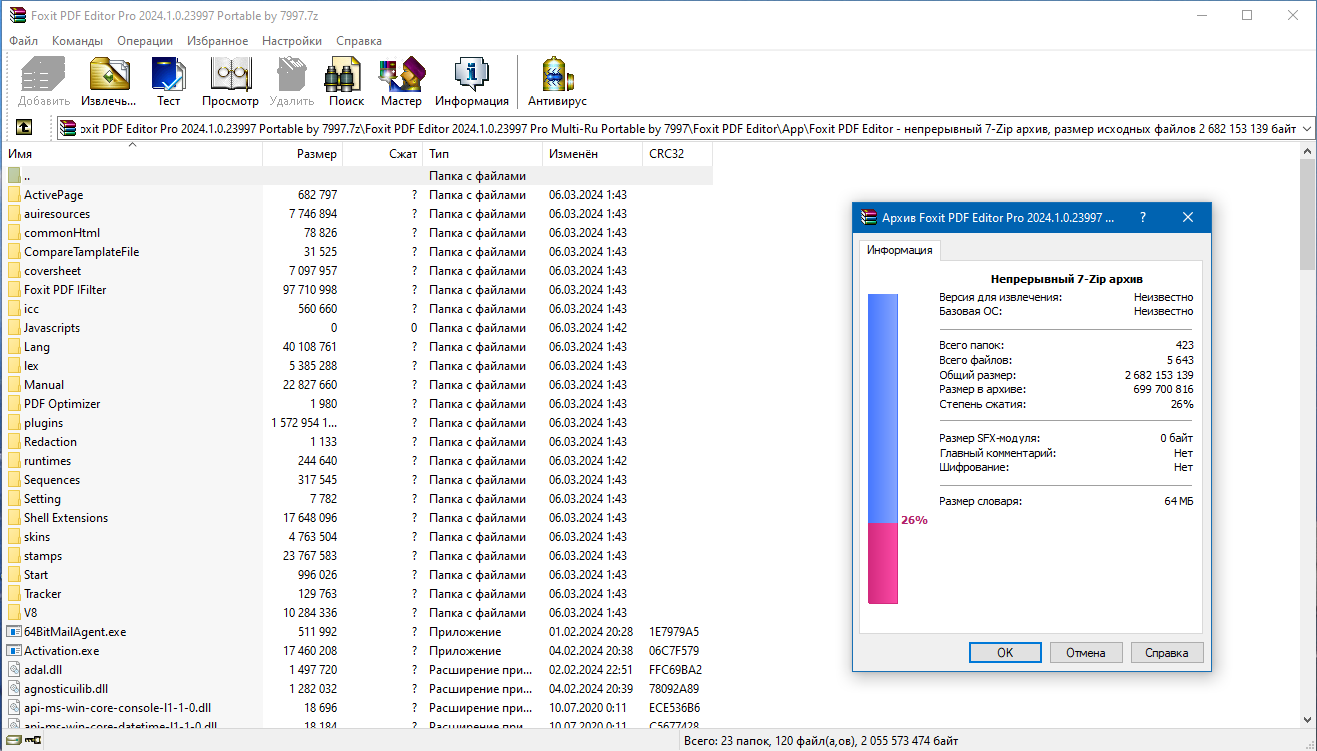Click the WinRAR icon in the dialog title bar
Screen dimensions: 1317x751
tap(867, 218)
